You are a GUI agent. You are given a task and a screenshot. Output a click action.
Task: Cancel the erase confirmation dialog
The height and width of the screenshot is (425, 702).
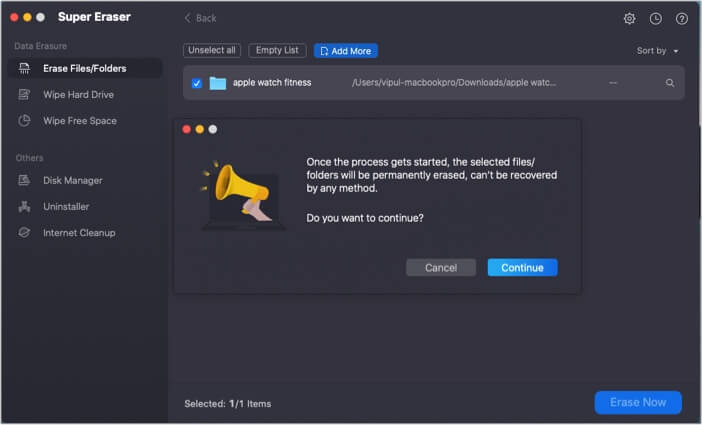click(x=441, y=267)
